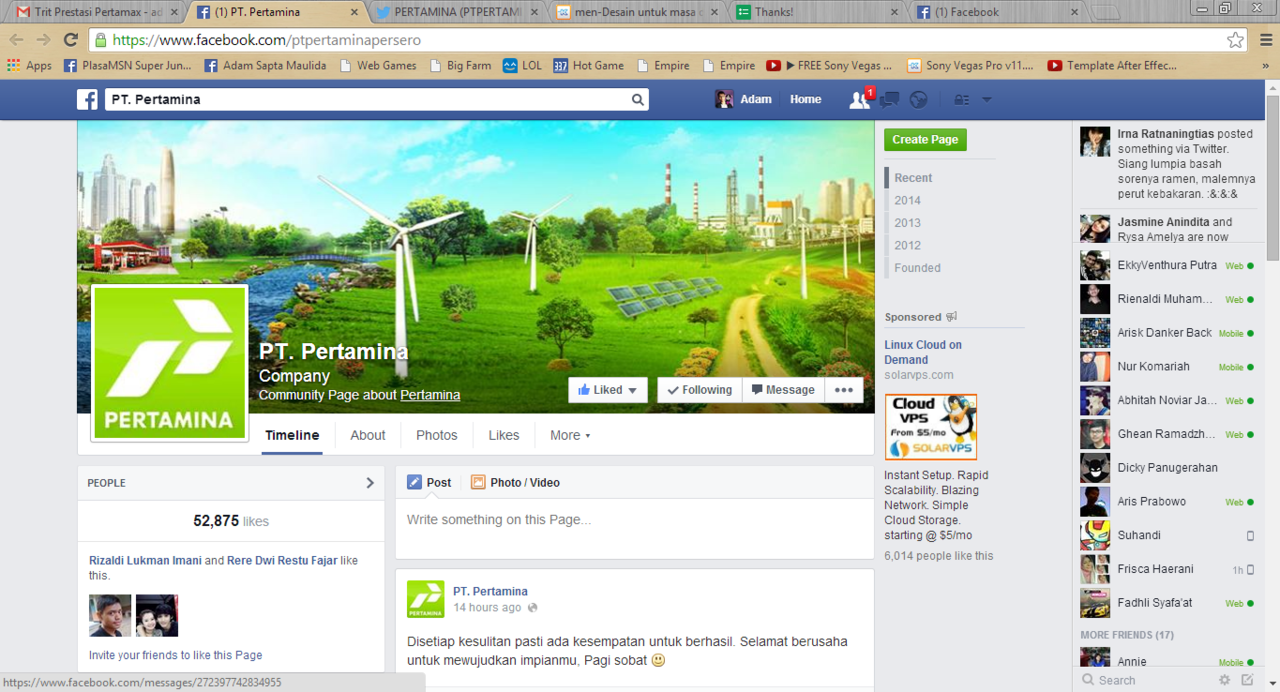Click the Pertamina logo profile picture

tap(169, 362)
